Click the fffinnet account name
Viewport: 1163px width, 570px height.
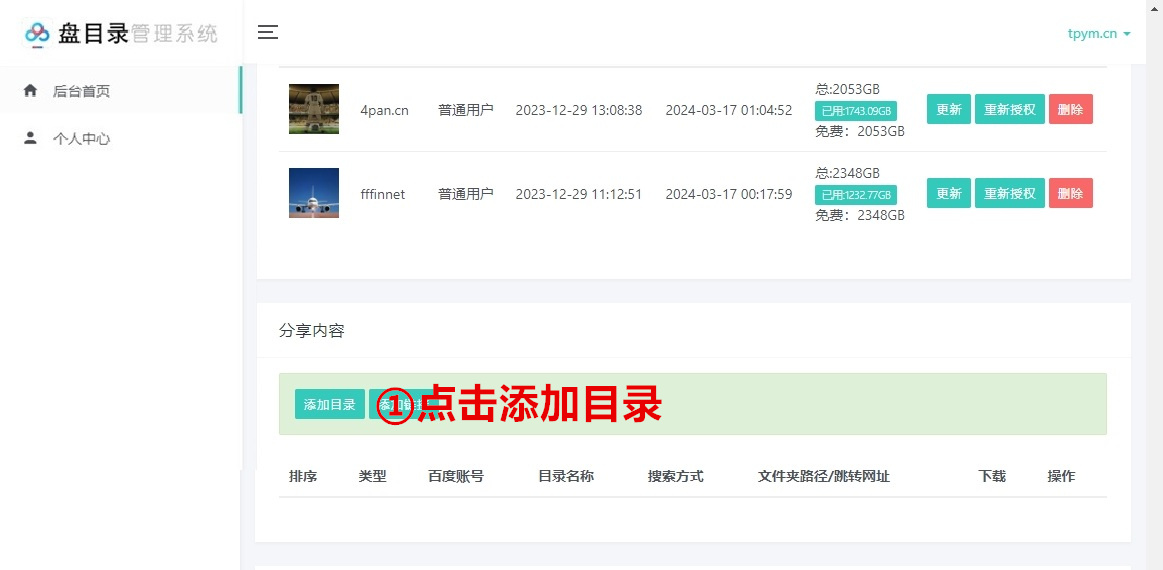[383, 194]
